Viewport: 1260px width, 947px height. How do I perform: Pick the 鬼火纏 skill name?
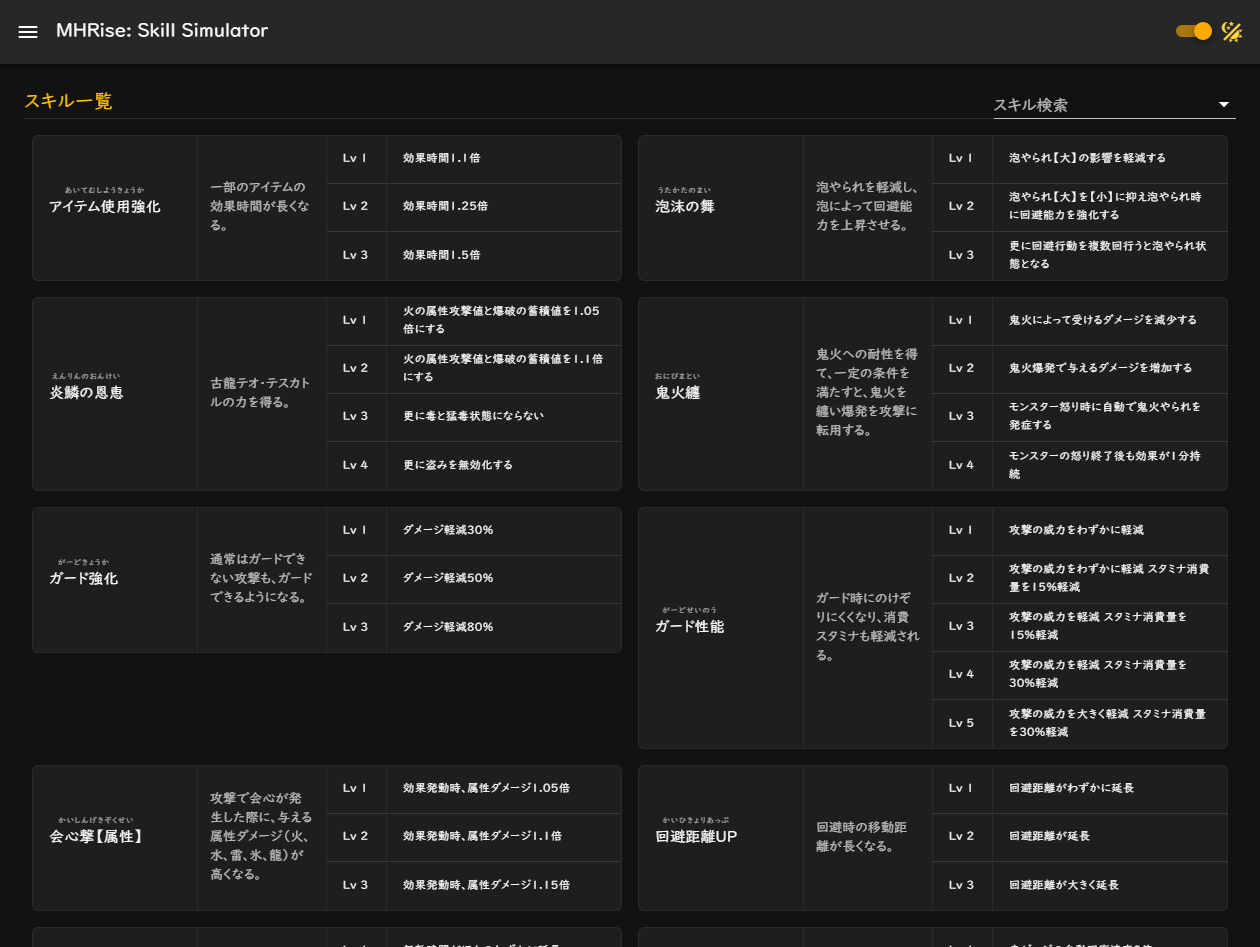click(677, 393)
